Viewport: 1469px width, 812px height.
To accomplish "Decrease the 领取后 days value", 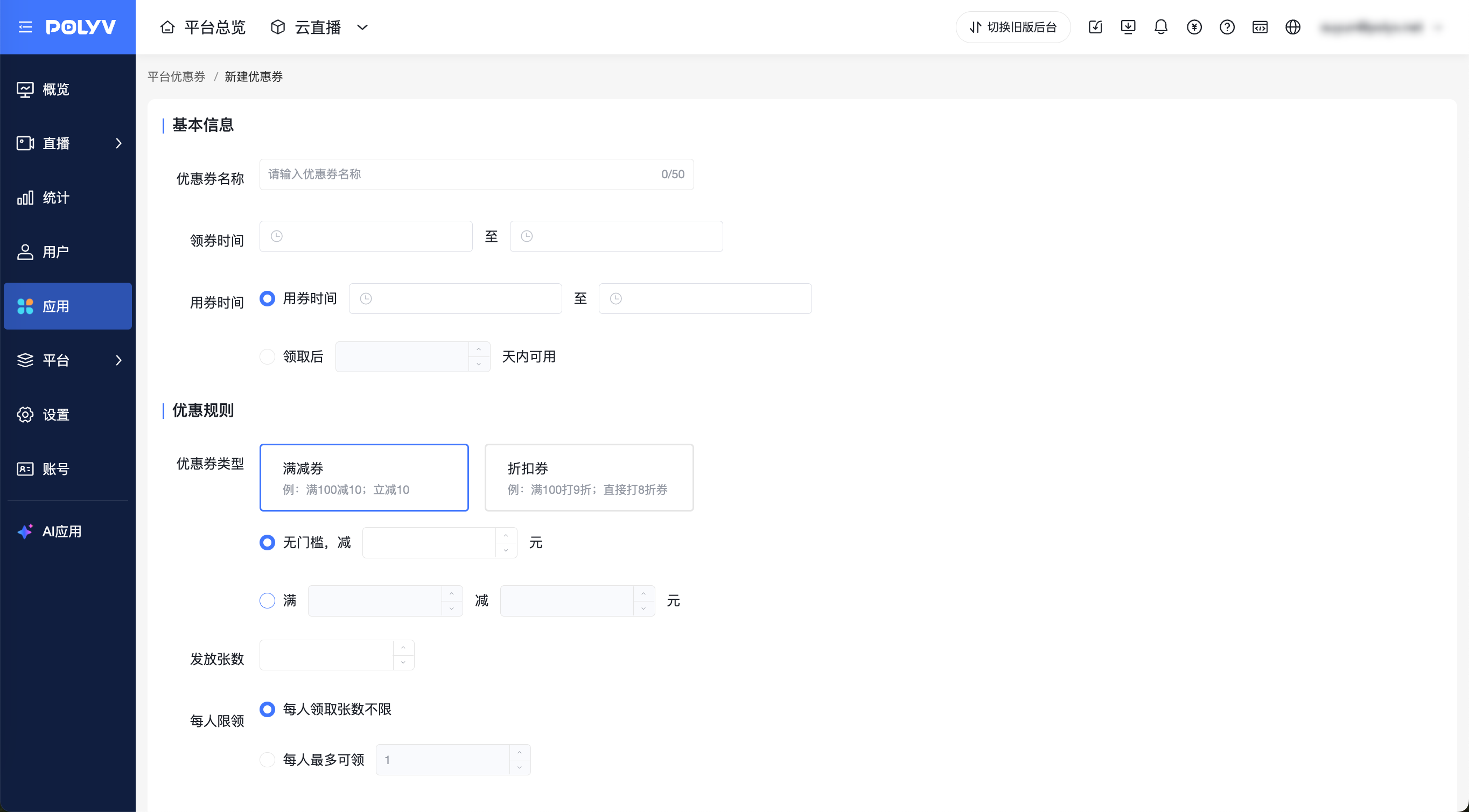I will tap(479, 364).
